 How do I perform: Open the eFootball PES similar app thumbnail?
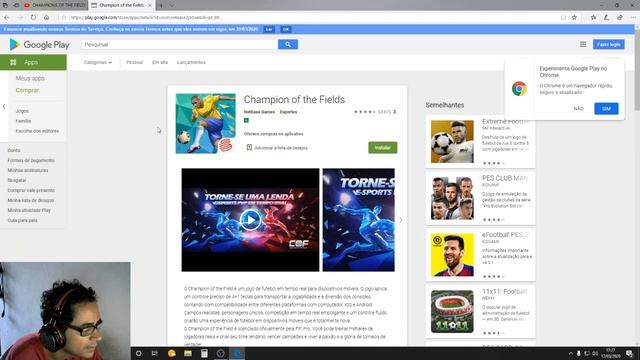452,255
